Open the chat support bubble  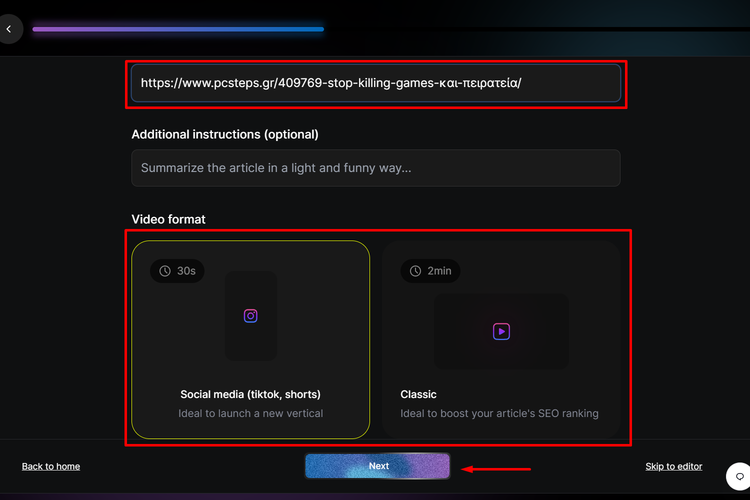click(739, 476)
